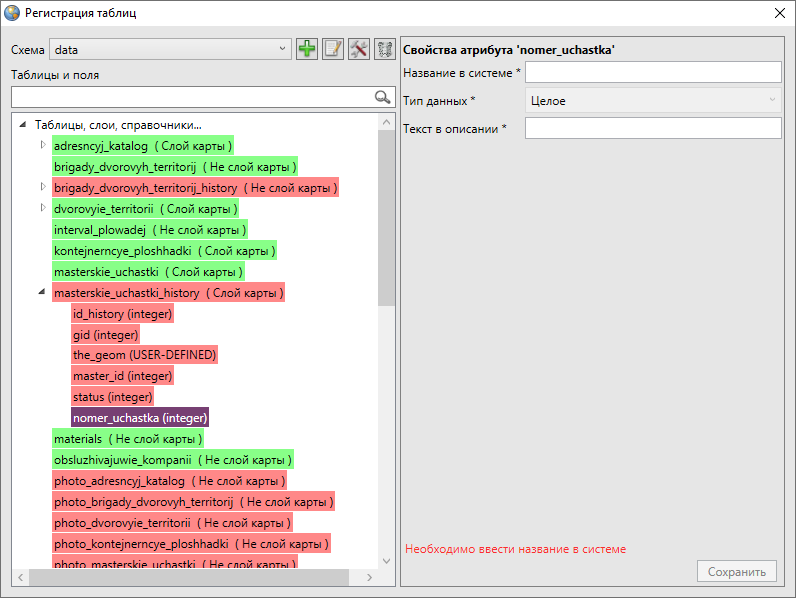
Task: Collapse the masterskie_uchastki_history node
Action: 42,293
